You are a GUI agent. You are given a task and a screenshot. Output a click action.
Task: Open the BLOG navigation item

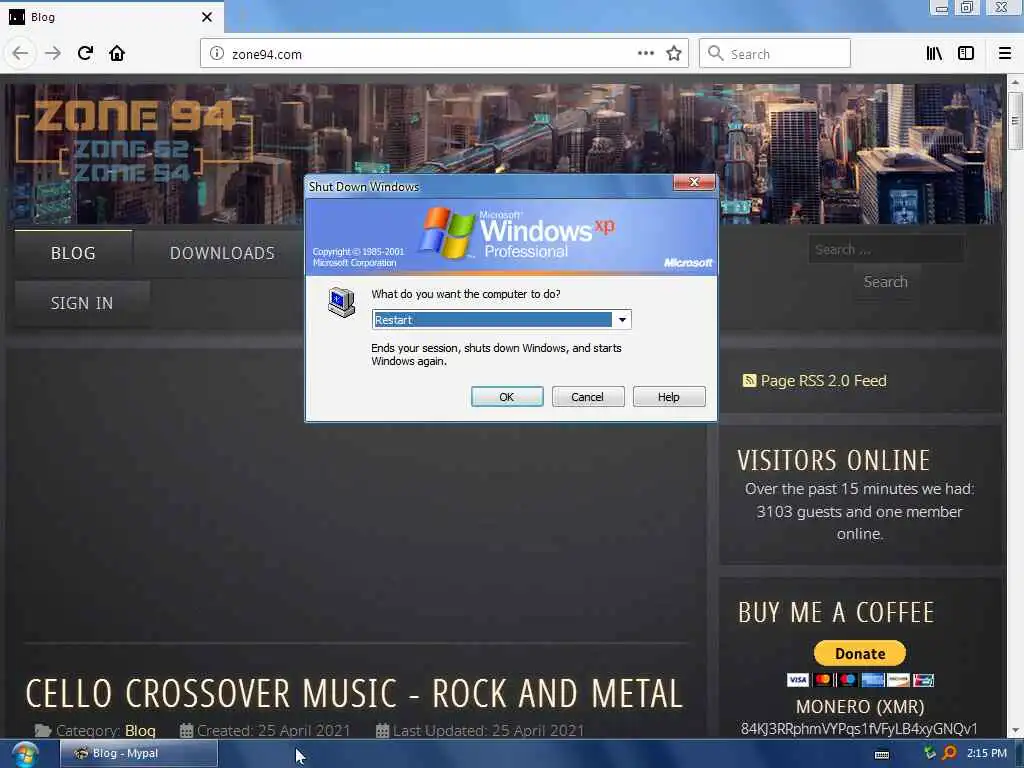(73, 253)
